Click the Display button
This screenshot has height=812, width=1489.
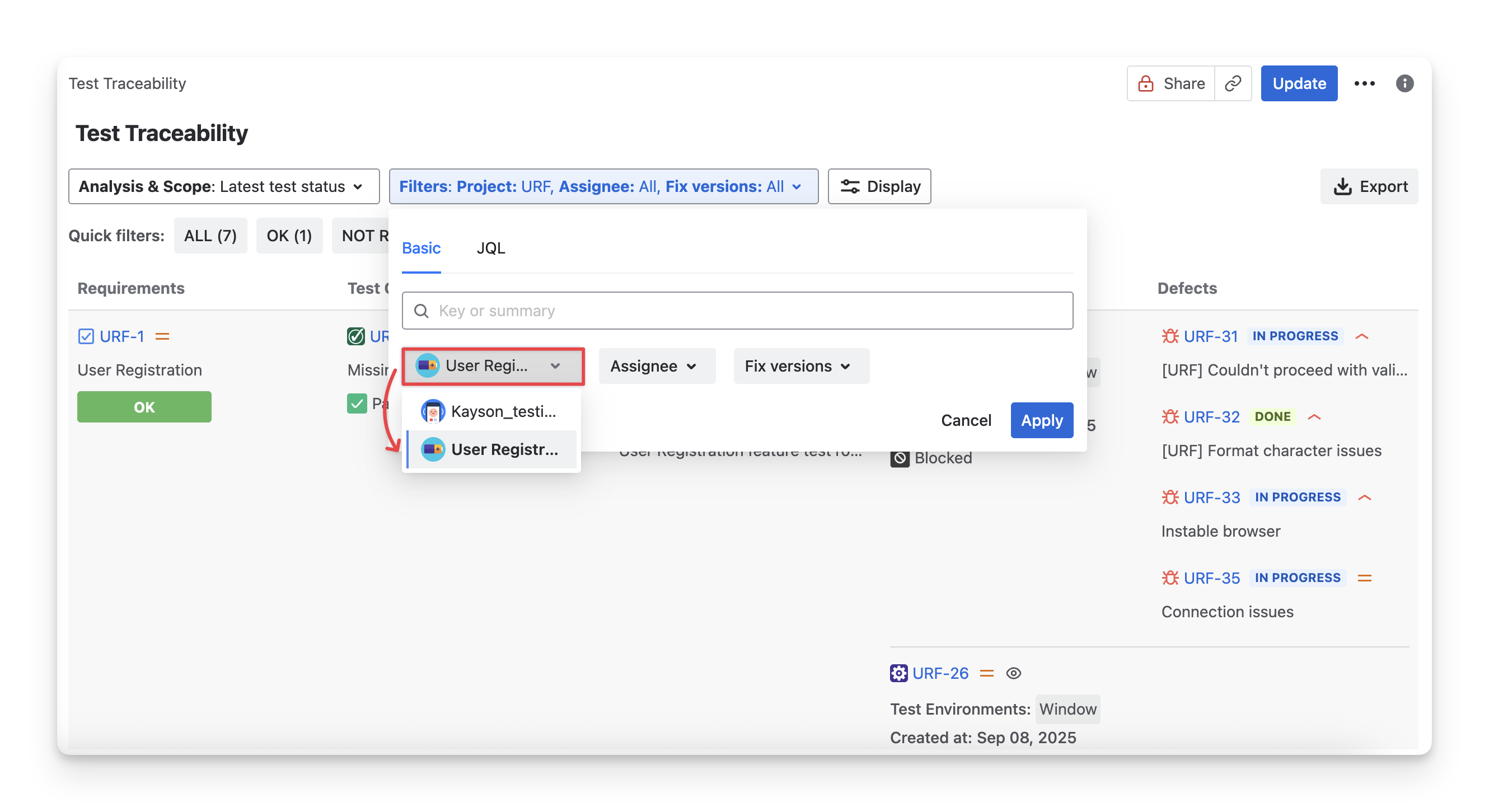[x=879, y=186]
